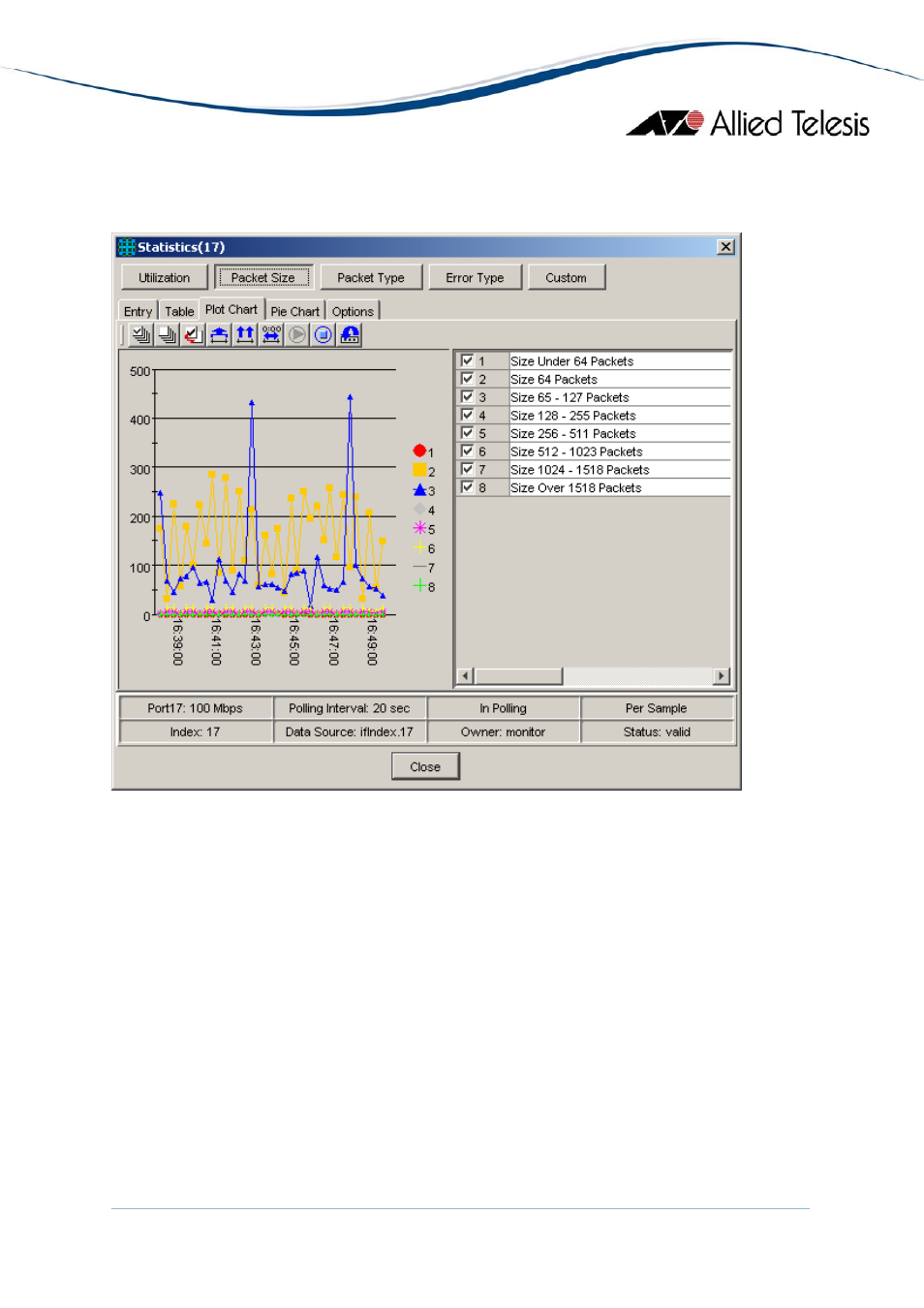The width and height of the screenshot is (924, 1308).
Task: Open the Options tab
Action: pyautogui.click(x=353, y=311)
